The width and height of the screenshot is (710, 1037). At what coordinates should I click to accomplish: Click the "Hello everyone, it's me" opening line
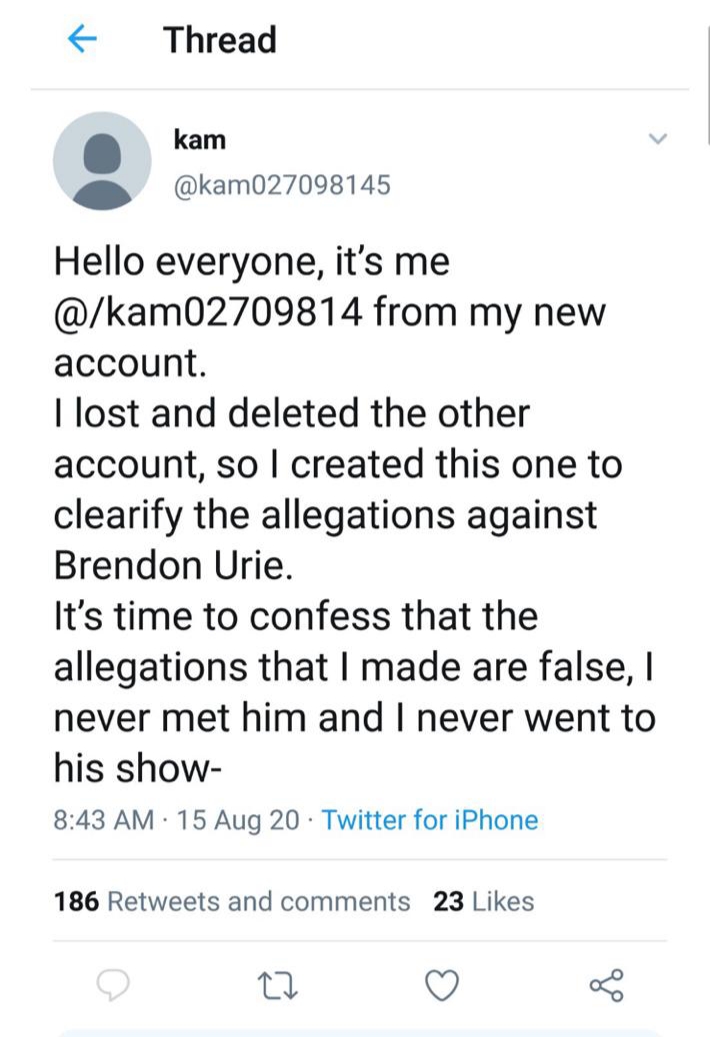point(251,263)
